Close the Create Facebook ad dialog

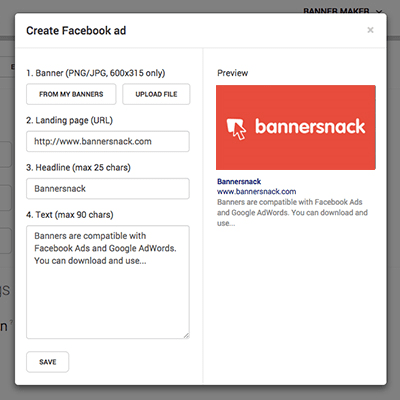370,30
